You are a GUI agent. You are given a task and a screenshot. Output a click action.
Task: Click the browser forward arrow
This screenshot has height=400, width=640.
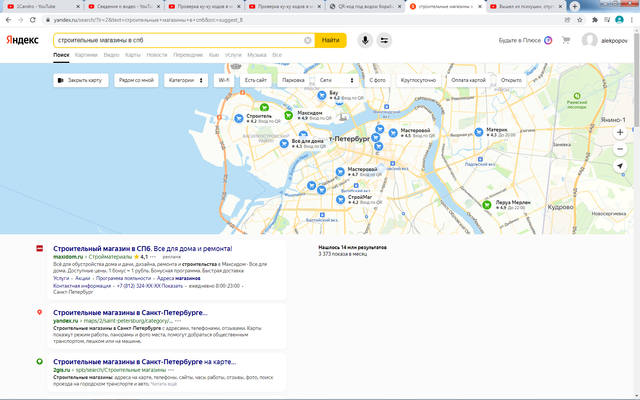[x=20, y=20]
